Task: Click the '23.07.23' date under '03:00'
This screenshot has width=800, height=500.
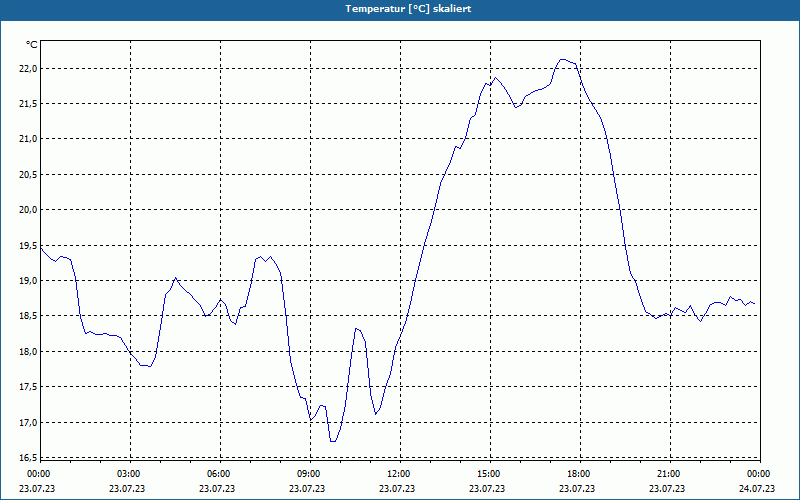Action: [x=127, y=488]
